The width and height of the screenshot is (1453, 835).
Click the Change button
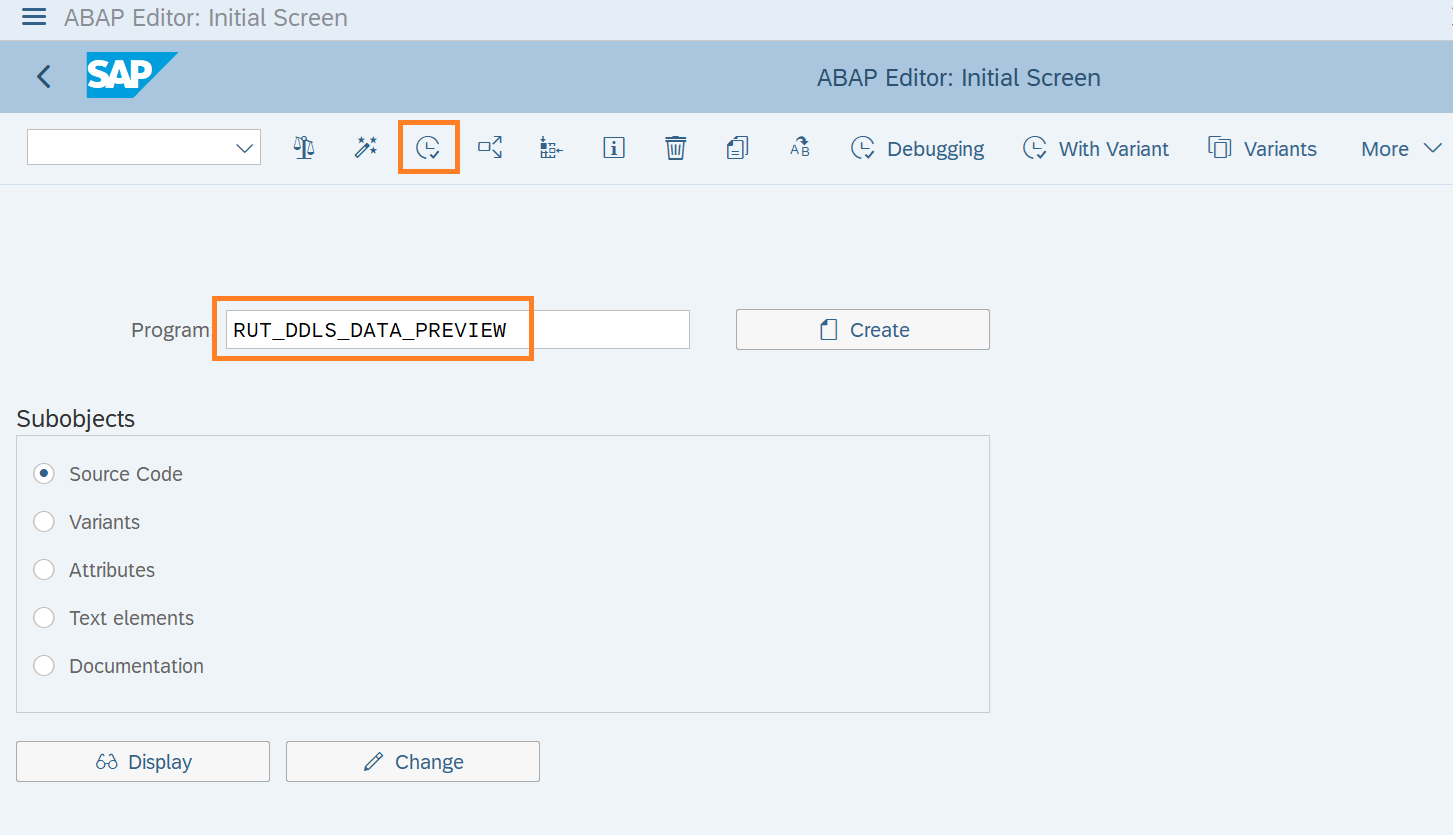coord(413,762)
